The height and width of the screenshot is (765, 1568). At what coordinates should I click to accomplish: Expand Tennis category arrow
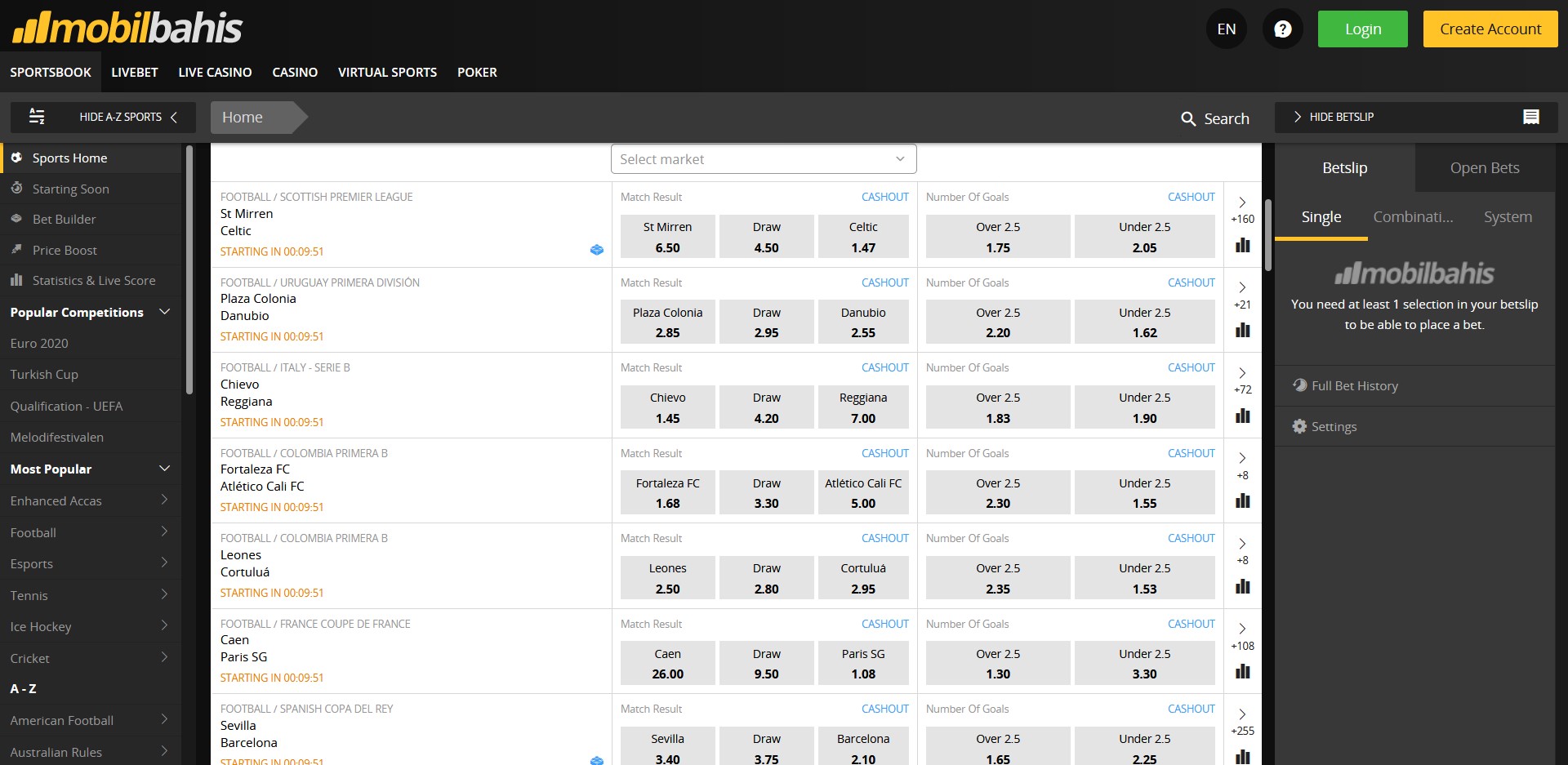164,594
